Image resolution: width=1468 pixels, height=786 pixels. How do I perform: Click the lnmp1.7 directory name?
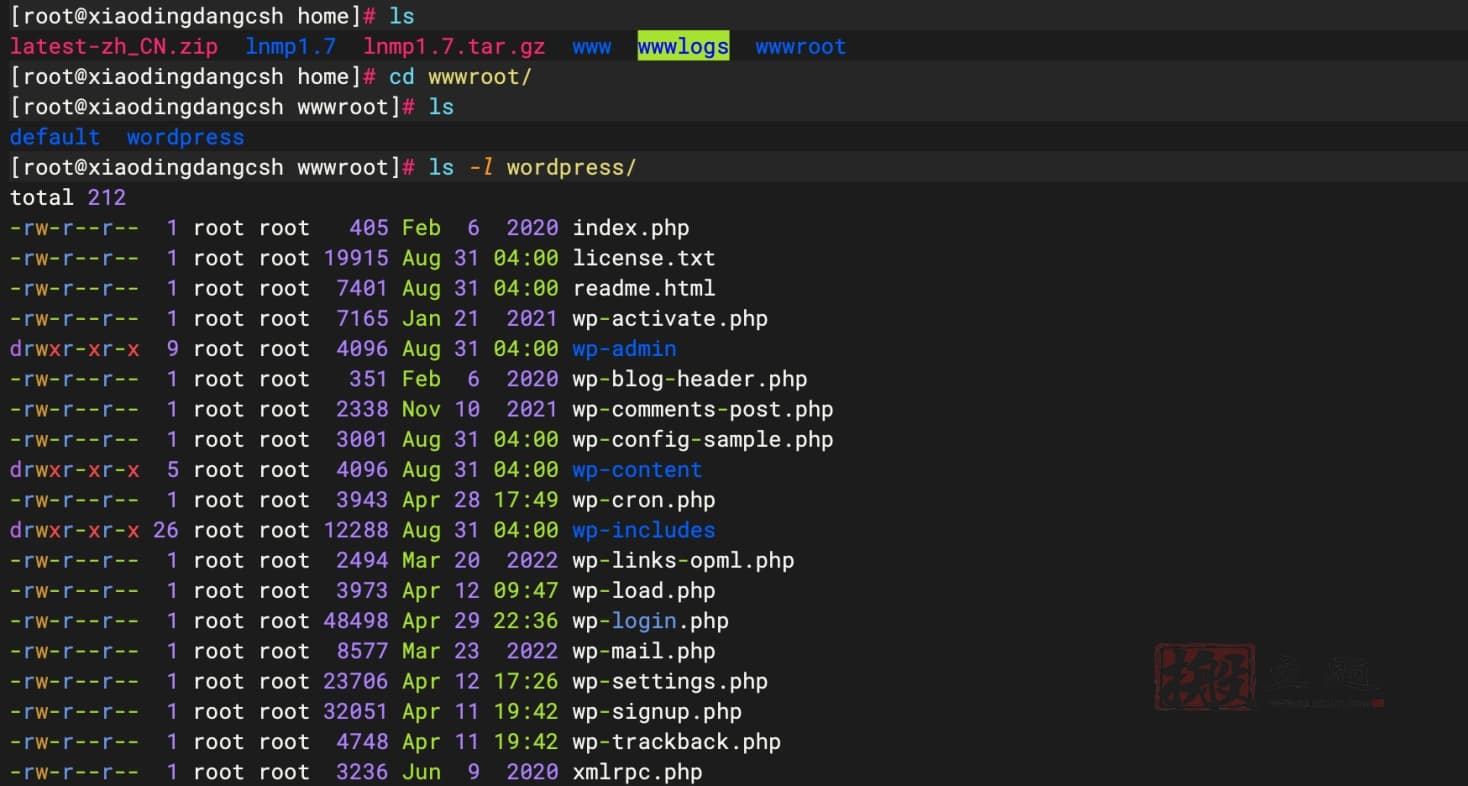tap(290, 46)
